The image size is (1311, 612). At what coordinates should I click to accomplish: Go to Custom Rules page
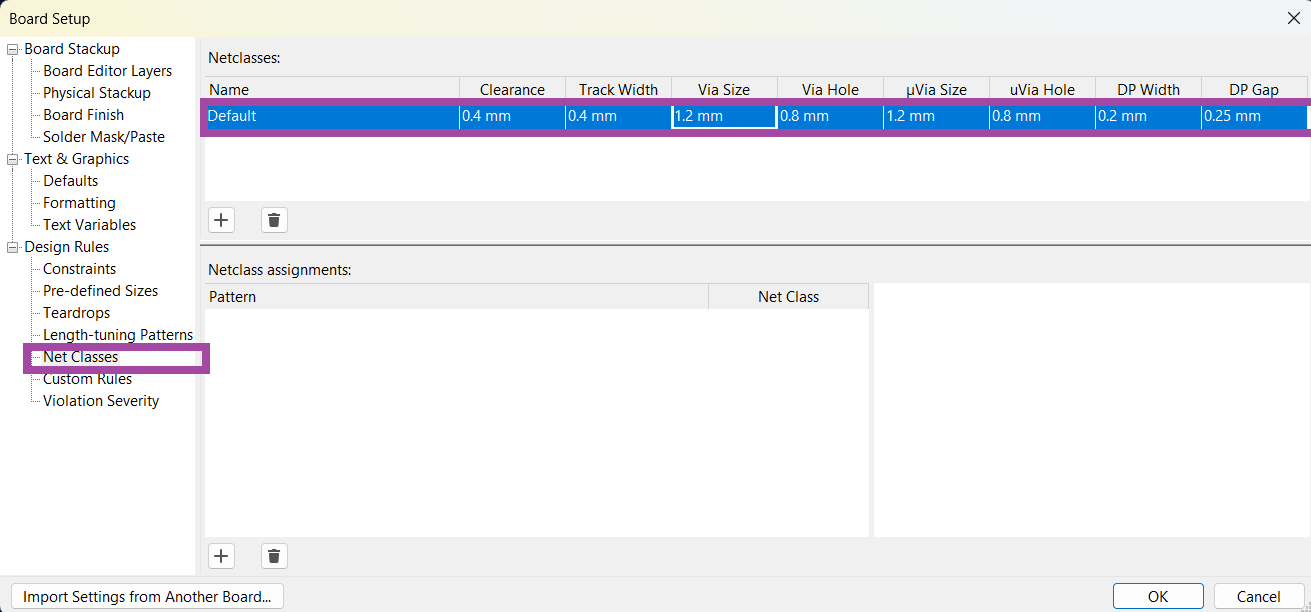point(87,379)
